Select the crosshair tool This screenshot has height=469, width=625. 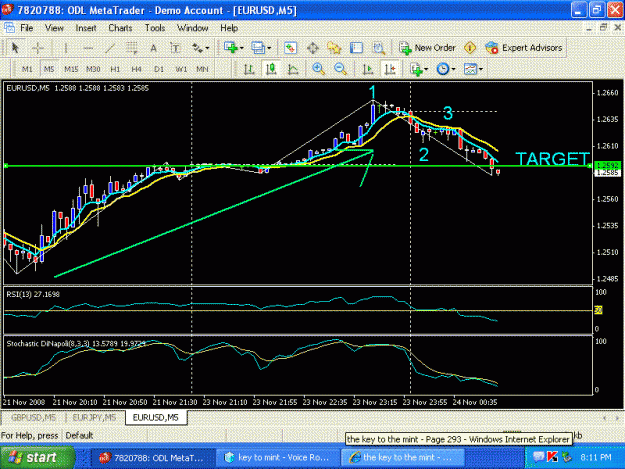pyautogui.click(x=38, y=48)
